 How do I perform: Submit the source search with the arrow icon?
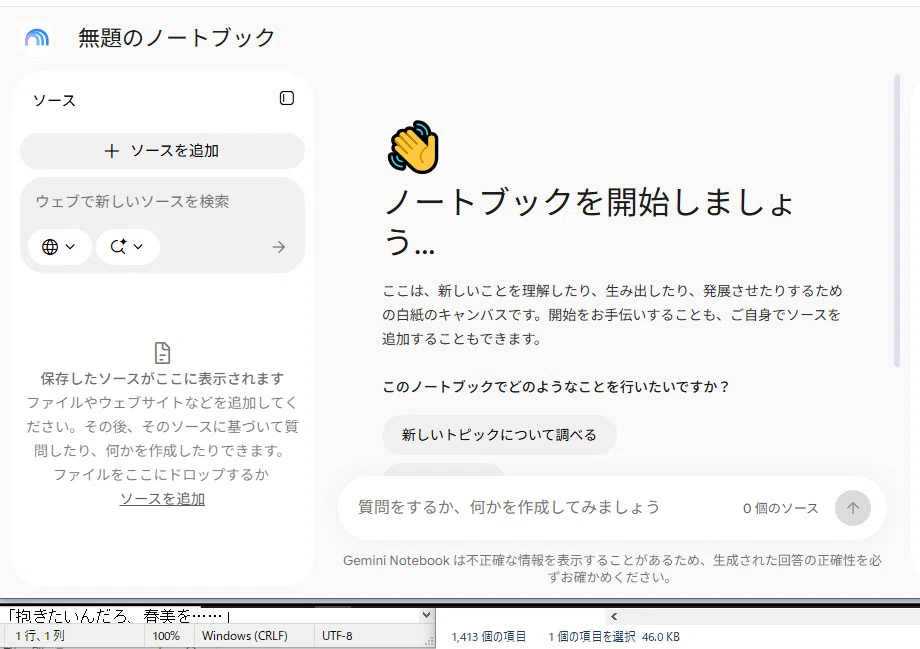279,247
